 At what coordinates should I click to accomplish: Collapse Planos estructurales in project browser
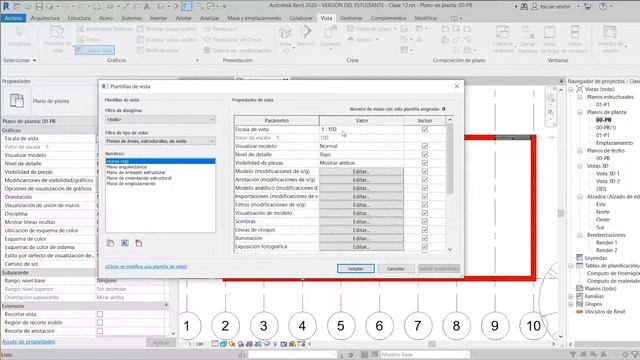pyautogui.click(x=580, y=97)
